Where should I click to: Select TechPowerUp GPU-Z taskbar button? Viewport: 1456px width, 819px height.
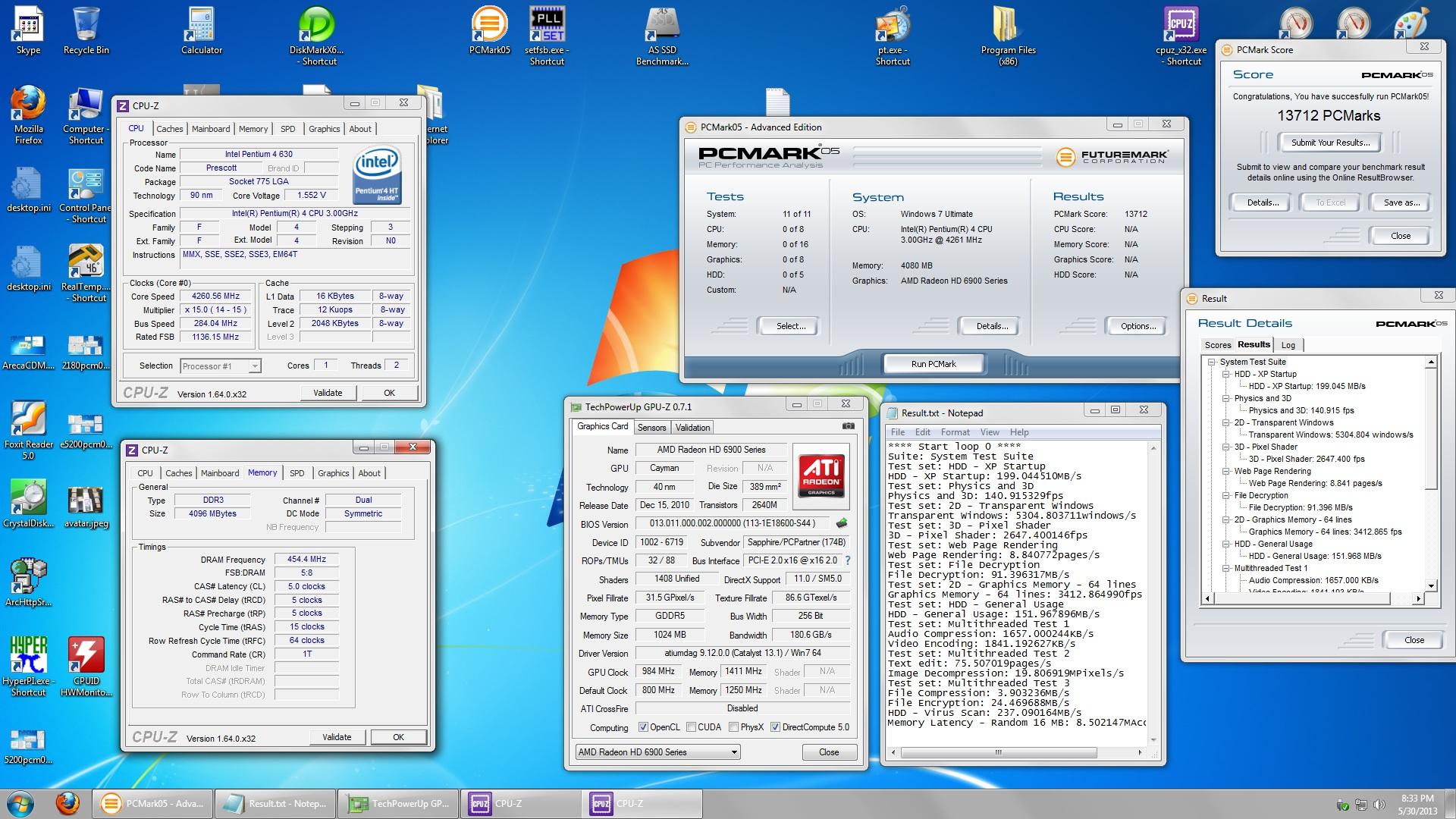[398, 804]
